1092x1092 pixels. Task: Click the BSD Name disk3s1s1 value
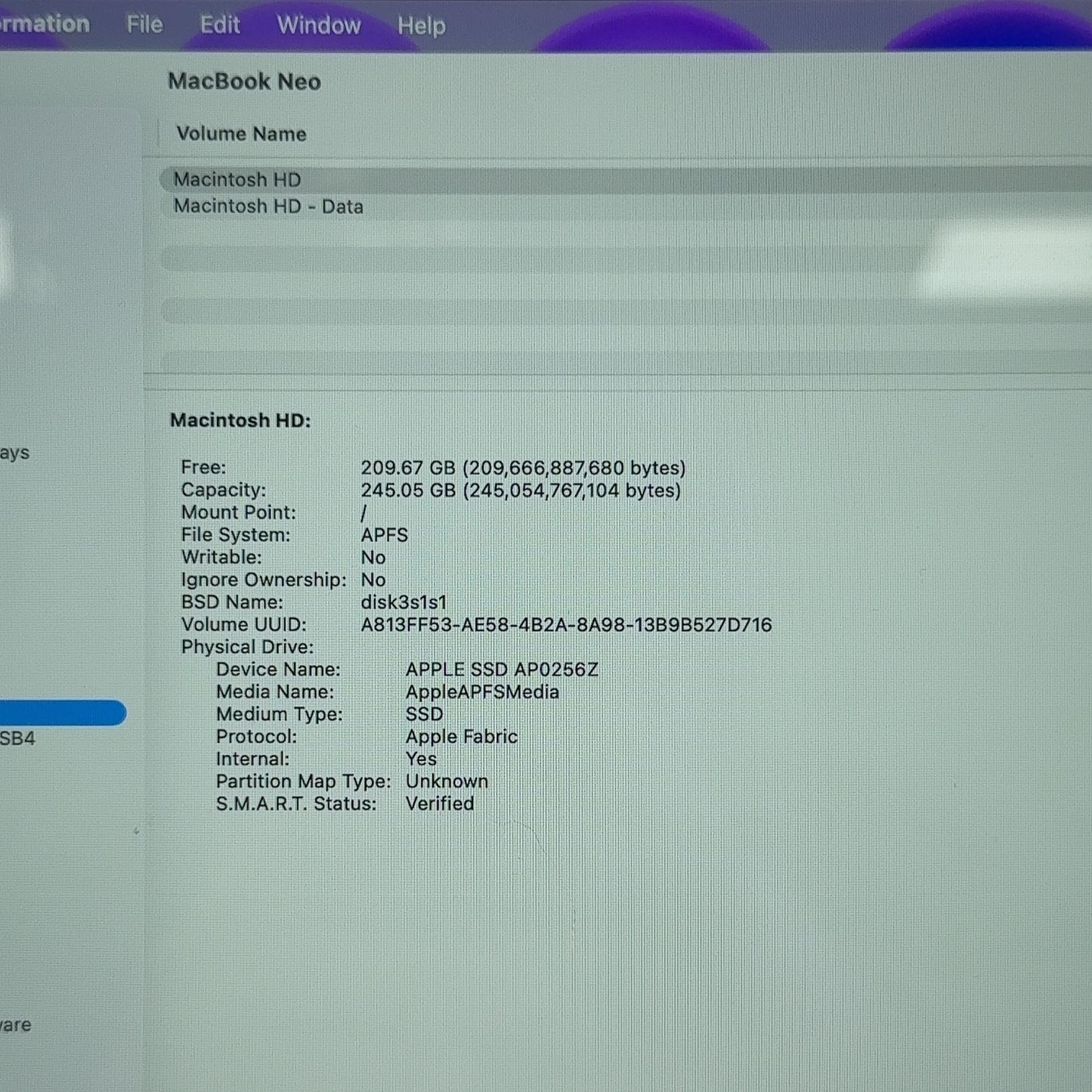coord(404,602)
